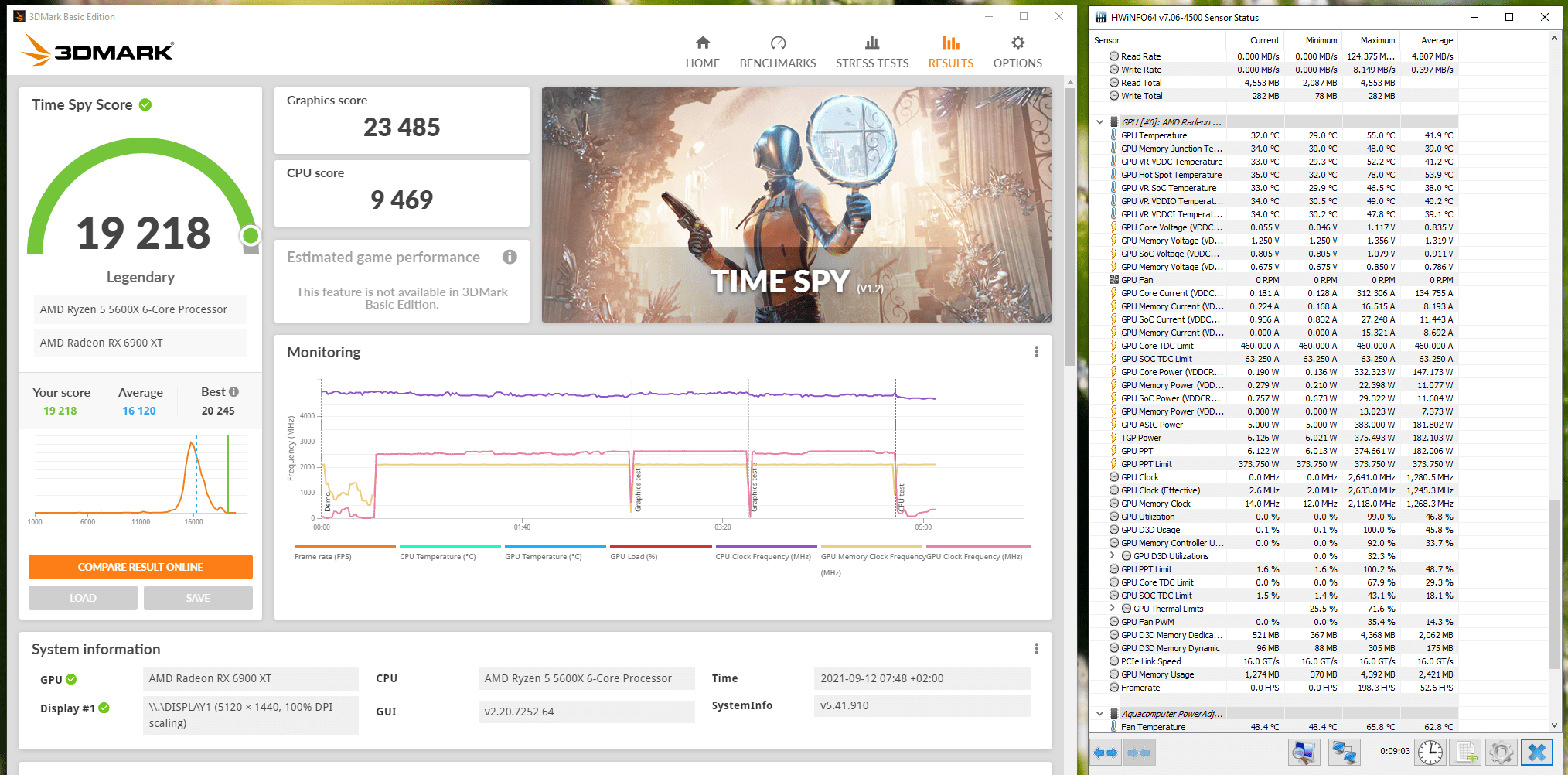Viewport: 1568px width, 775px height.
Task: Click the 3DMark logo
Action: 97,50
